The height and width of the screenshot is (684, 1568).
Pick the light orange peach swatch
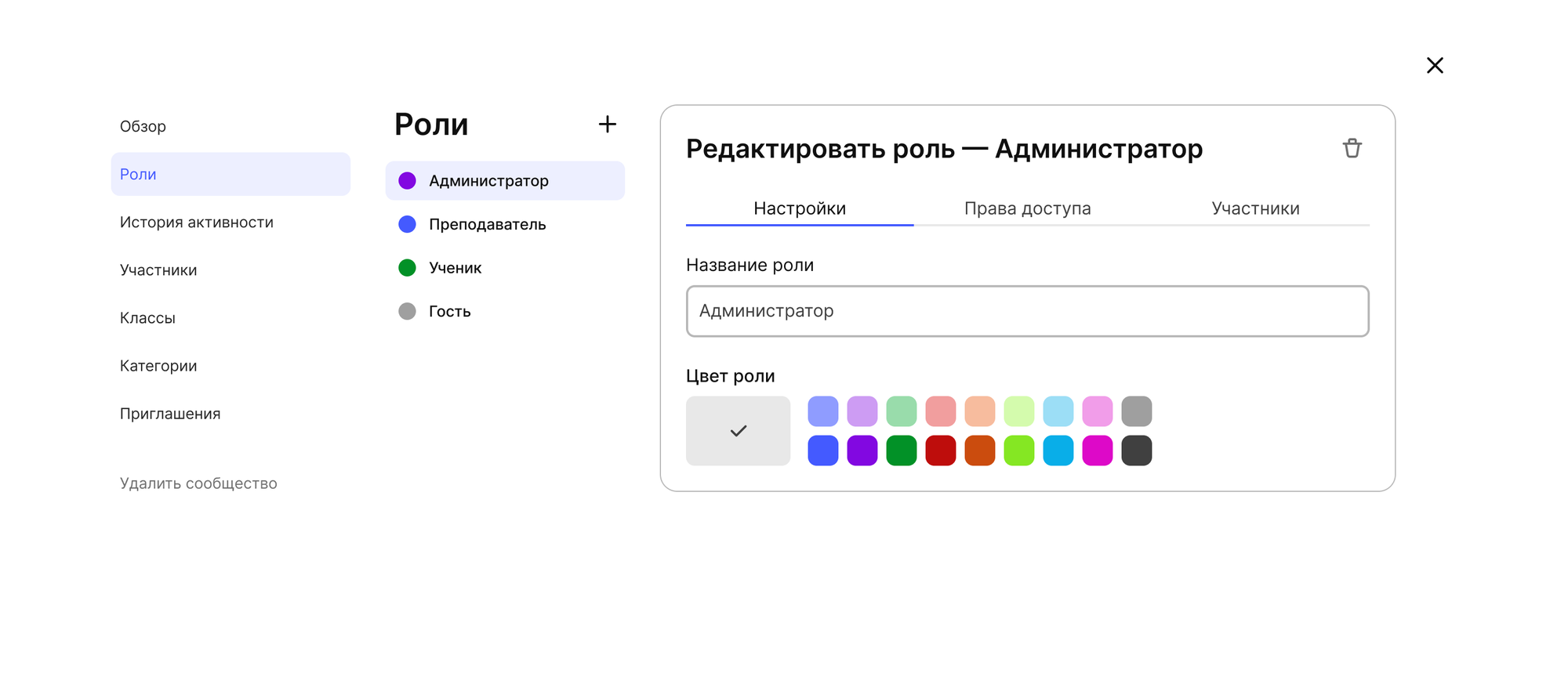(980, 411)
